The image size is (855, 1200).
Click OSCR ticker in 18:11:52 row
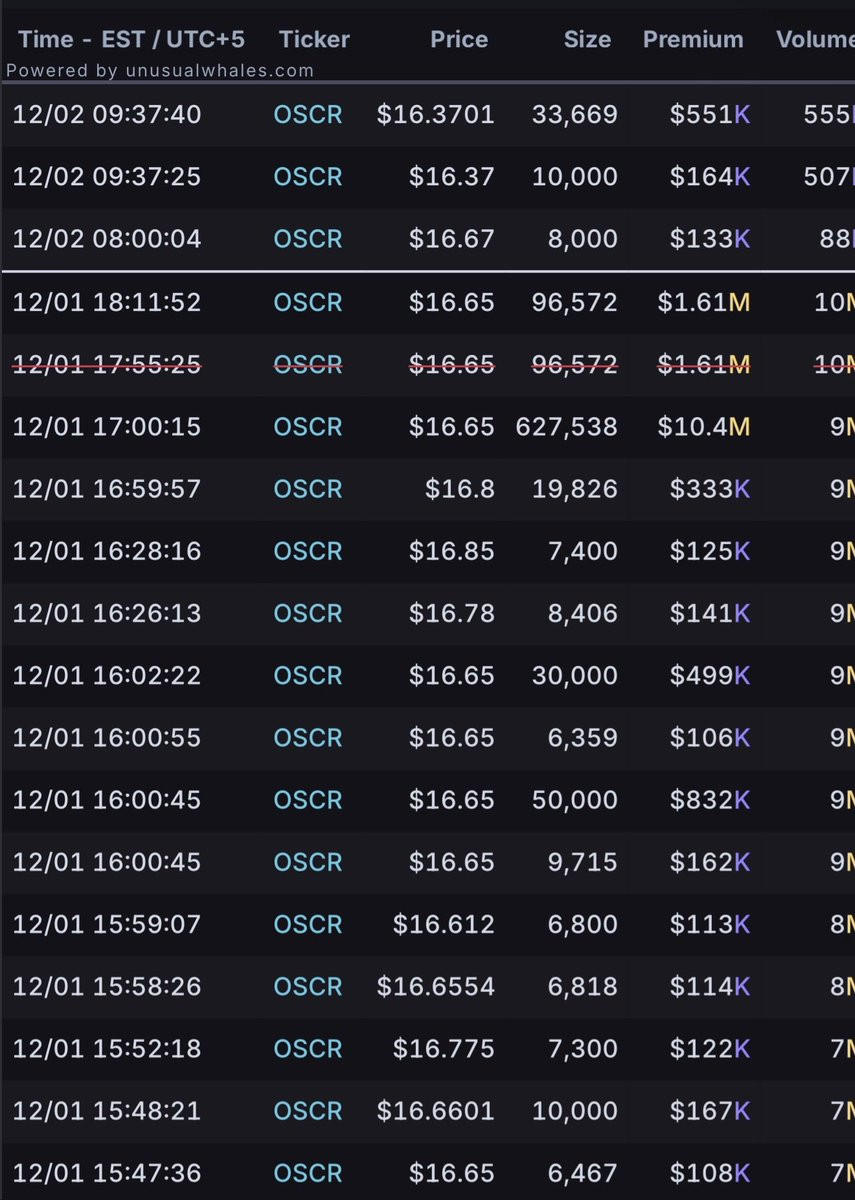[x=308, y=302]
